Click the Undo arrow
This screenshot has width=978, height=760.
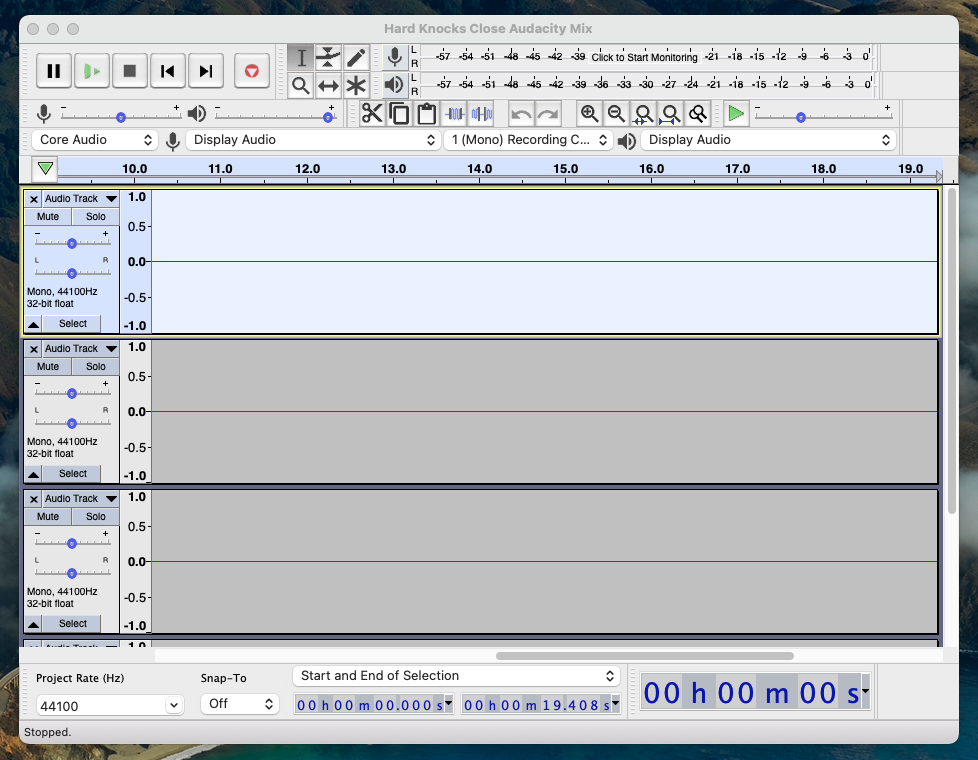point(521,114)
